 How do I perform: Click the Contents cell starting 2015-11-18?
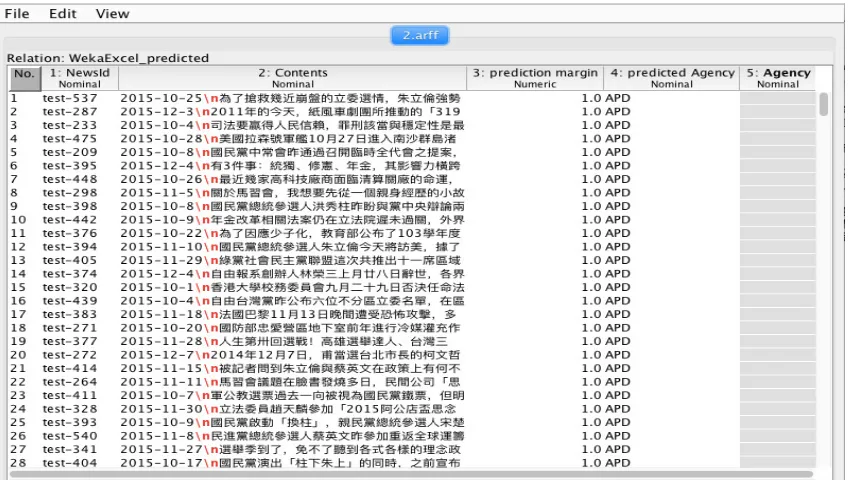click(x=293, y=315)
